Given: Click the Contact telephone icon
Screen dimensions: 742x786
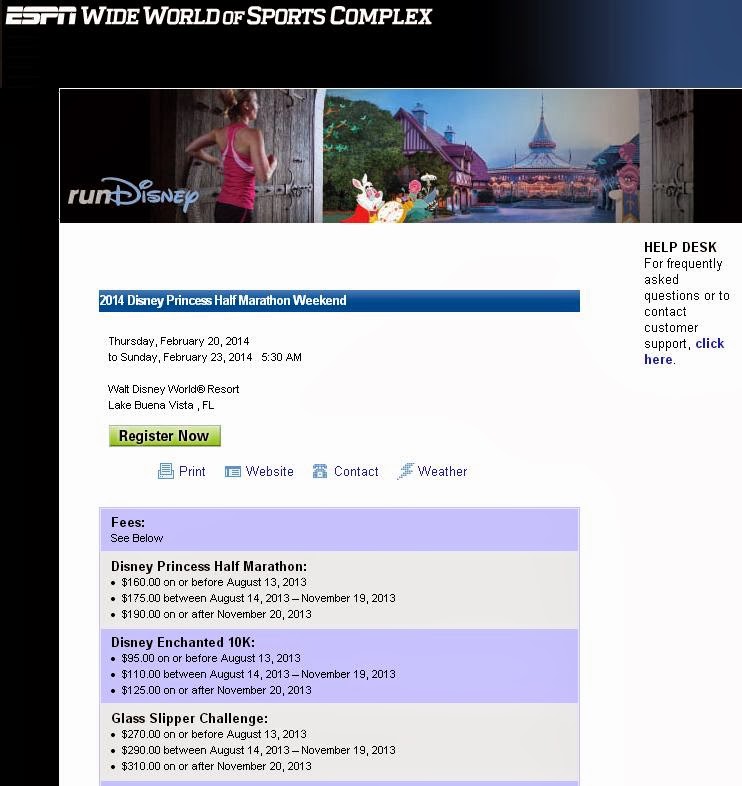Looking at the screenshot, I should click(320, 471).
